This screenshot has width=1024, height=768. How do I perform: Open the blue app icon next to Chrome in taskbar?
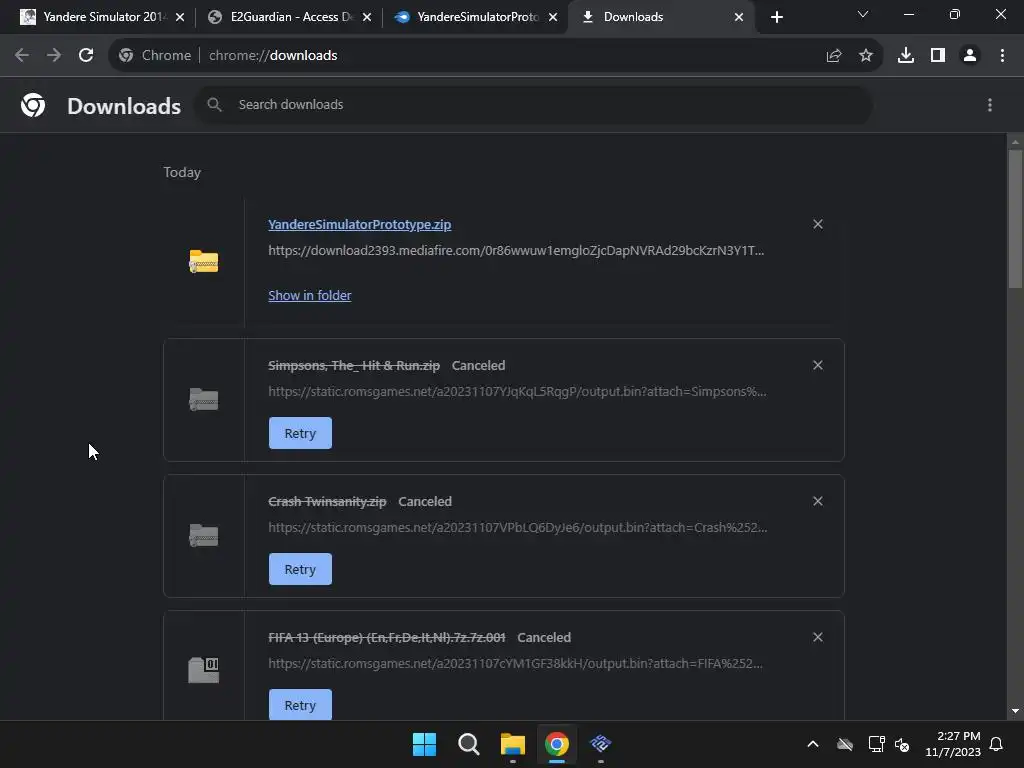coord(601,744)
